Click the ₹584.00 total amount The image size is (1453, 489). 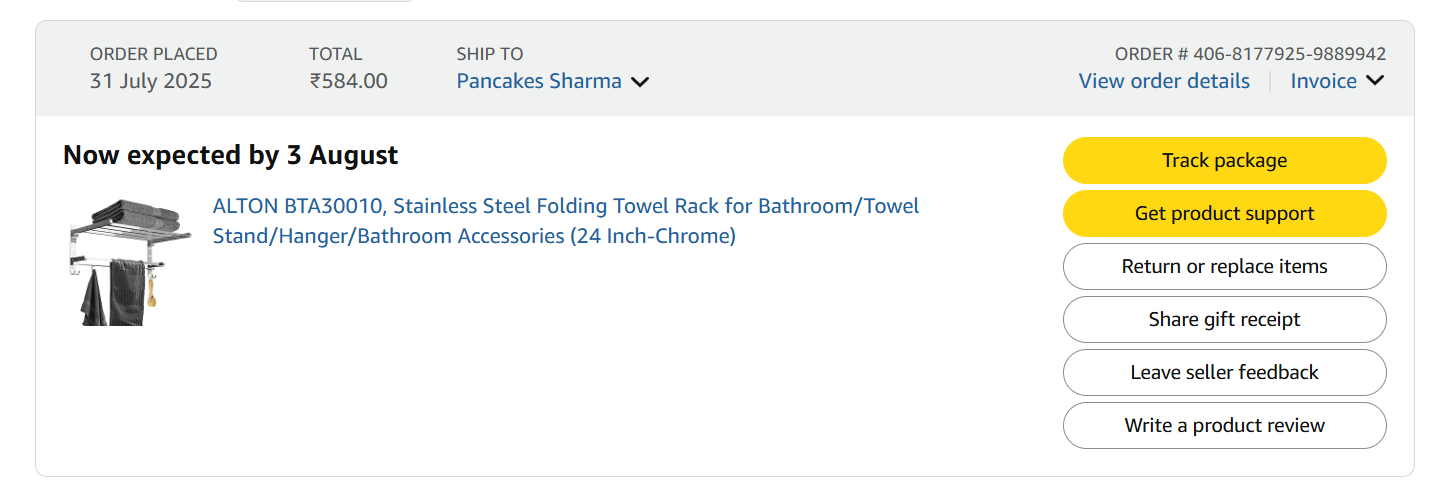tap(348, 81)
